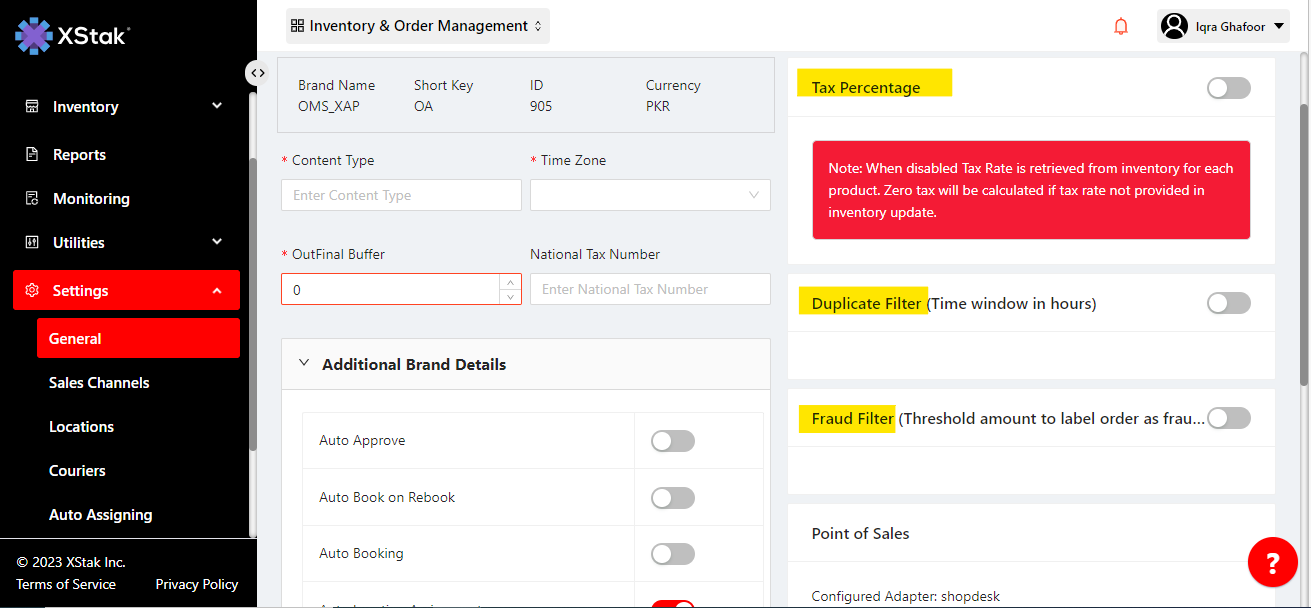Click the XStak logo
The height and width of the screenshot is (608, 1311).
(72, 36)
